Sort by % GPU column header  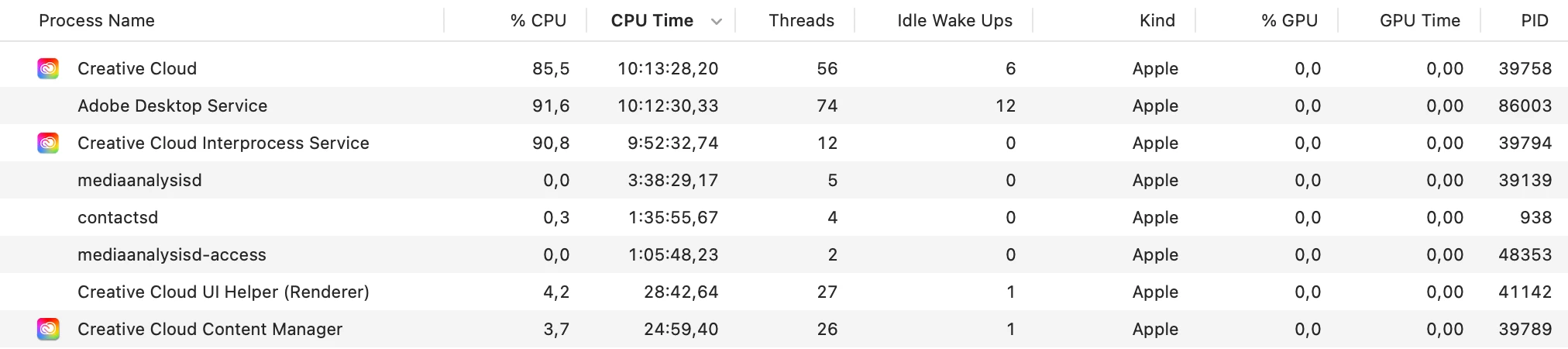tap(1289, 21)
